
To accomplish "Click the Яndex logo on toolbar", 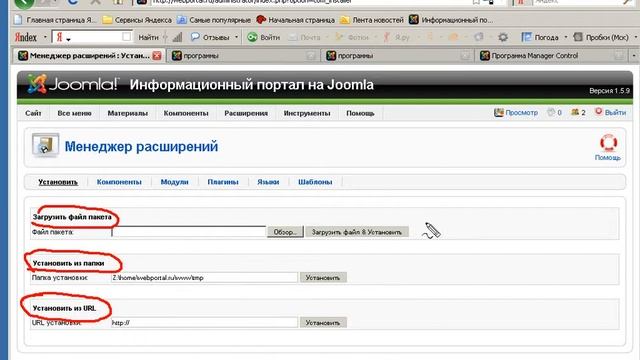I will click(26, 37).
